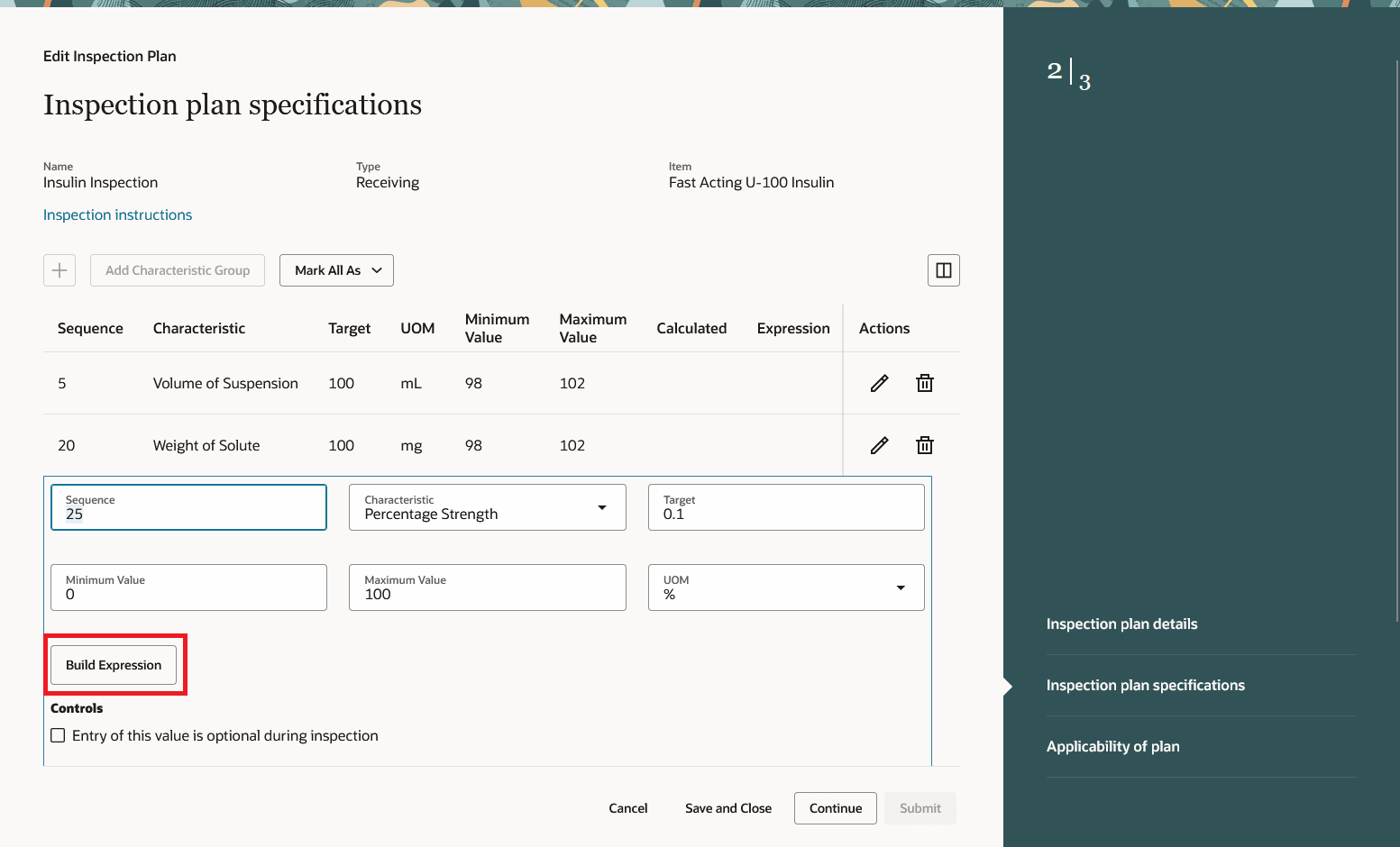This screenshot has height=847, width=1400.
Task: Edit the Weight of Solute row pencil
Action: [880, 445]
